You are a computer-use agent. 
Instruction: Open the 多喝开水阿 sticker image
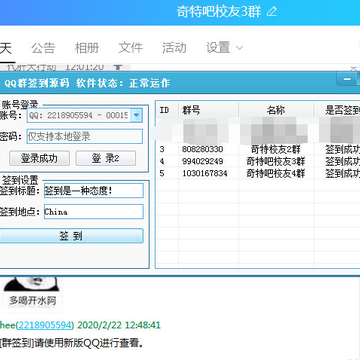coord(32,293)
